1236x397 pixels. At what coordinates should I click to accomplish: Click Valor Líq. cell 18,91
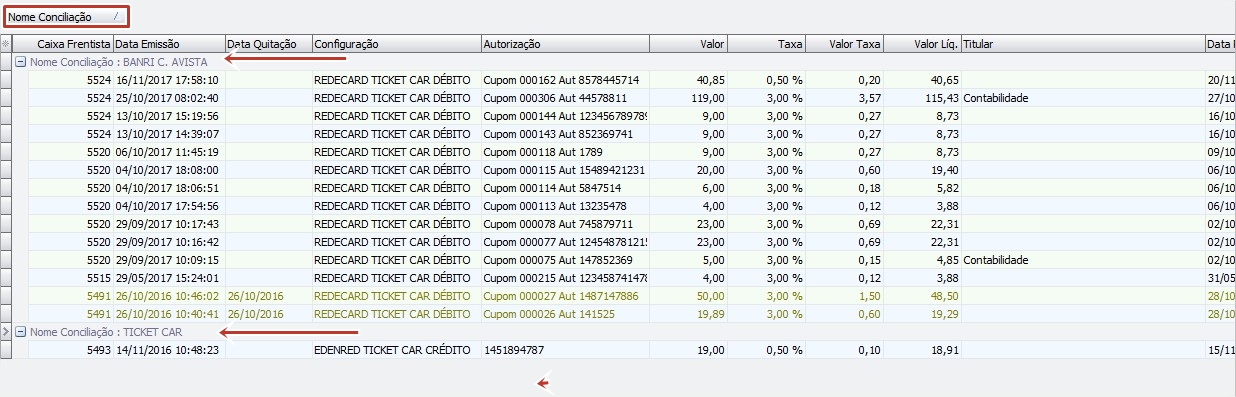coord(922,349)
